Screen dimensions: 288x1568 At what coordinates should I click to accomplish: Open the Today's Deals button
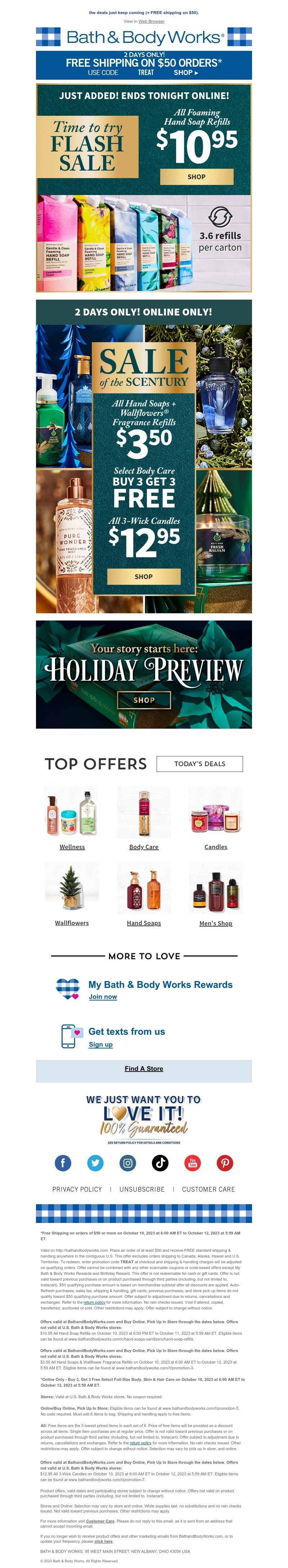[x=199, y=763]
